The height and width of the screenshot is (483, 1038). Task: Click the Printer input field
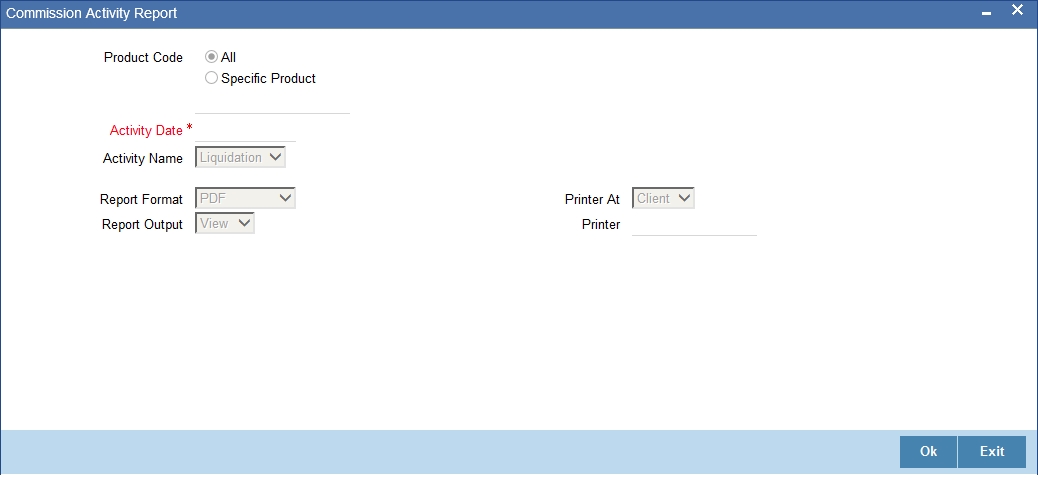click(694, 225)
